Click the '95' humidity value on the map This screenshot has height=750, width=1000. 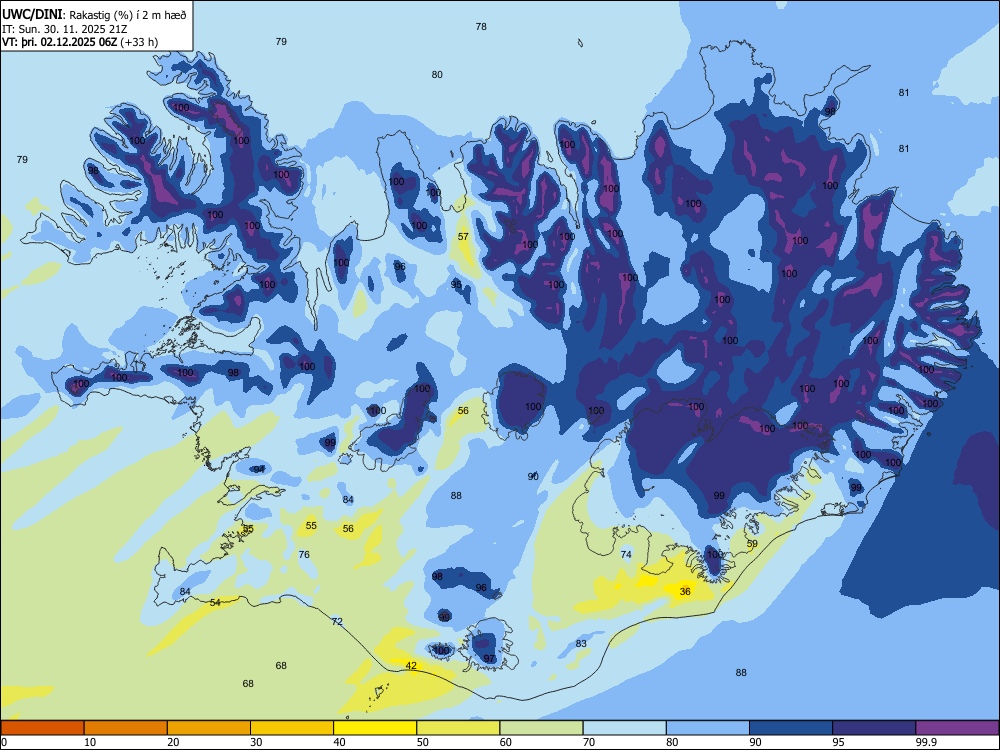pyautogui.click(x=456, y=284)
